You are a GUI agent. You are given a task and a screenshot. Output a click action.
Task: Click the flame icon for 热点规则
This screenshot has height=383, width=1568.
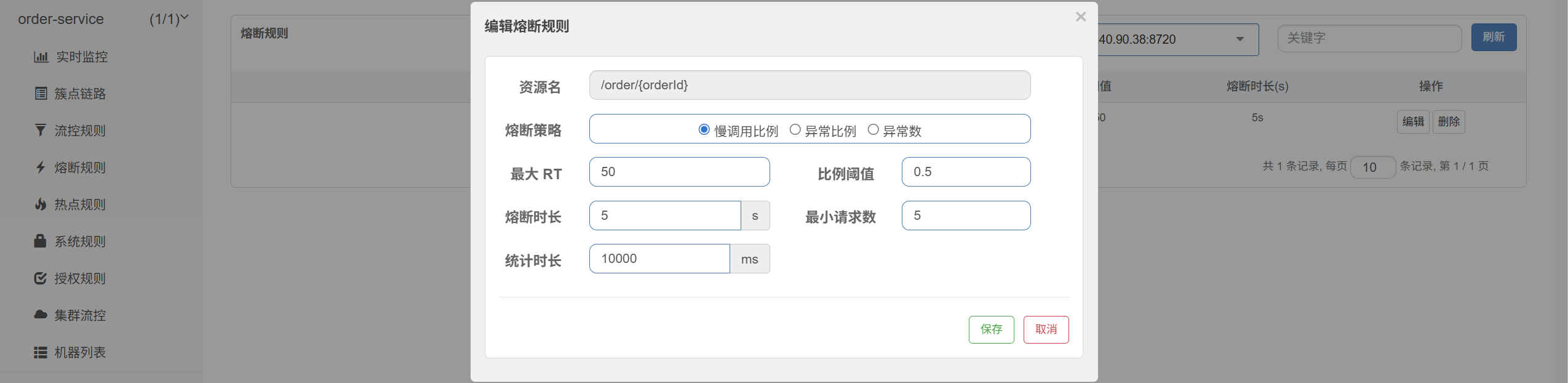[41, 204]
